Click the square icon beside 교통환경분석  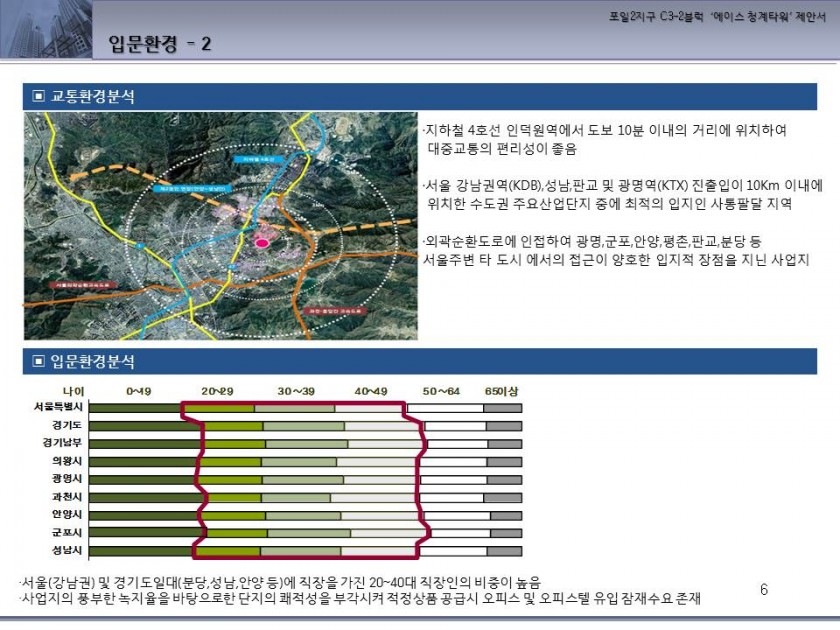39,97
